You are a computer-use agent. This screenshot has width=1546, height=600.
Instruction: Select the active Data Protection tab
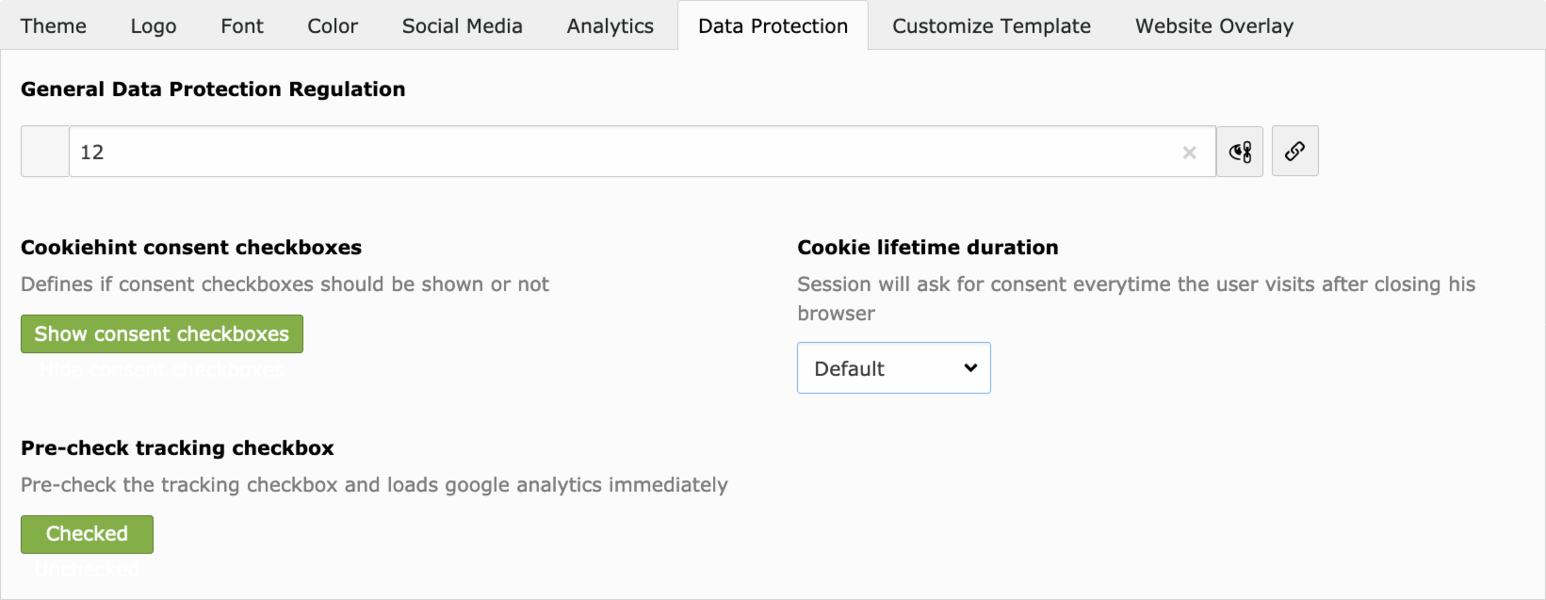[x=773, y=26]
